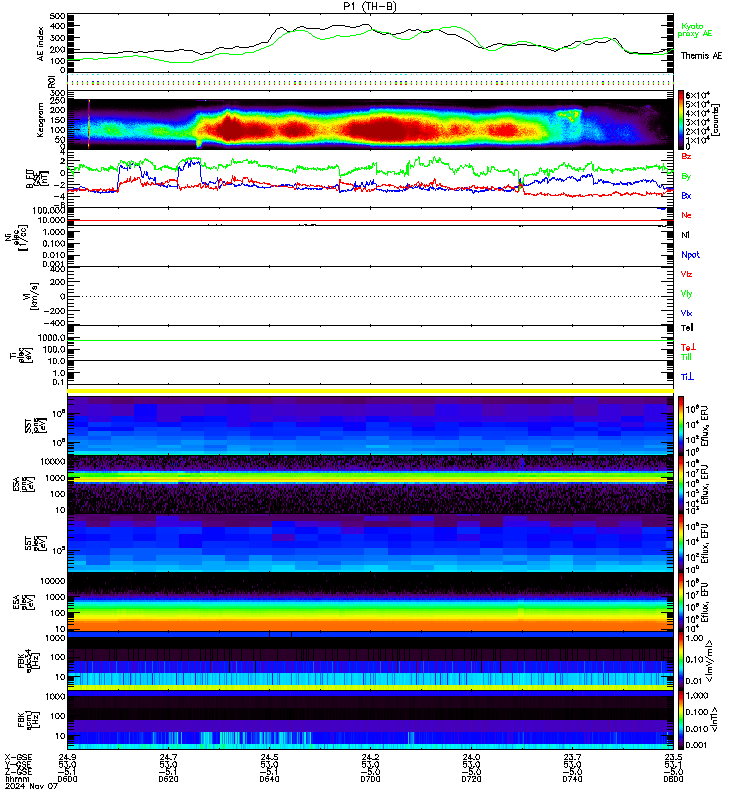
Task: Click the '0740' time tick label
Action: click(x=572, y=779)
